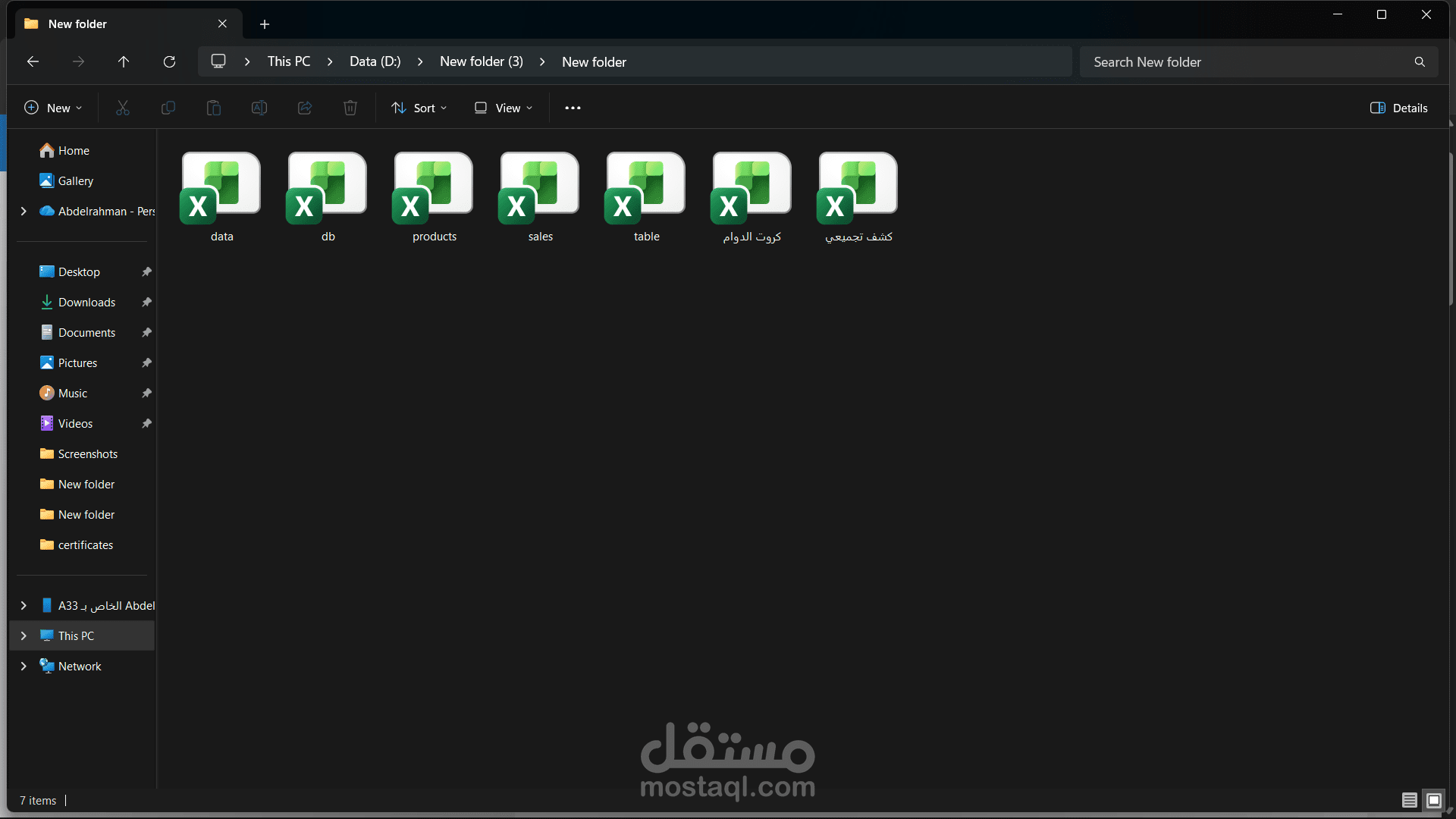Open chevron after Data (D:) in breadcrumb
The image size is (1456, 819).
(x=420, y=61)
